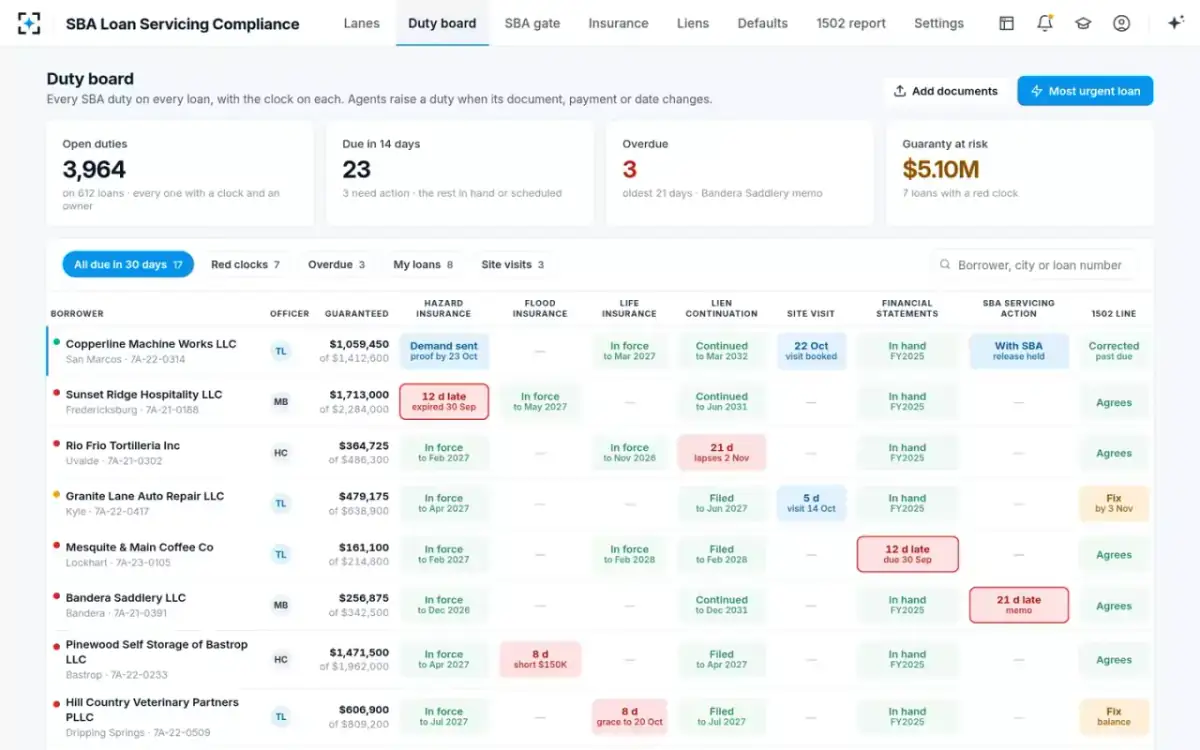Open the Fix by 3 Nov 1502 cell
Viewport: 1200px width, 750px height.
coord(1114,503)
